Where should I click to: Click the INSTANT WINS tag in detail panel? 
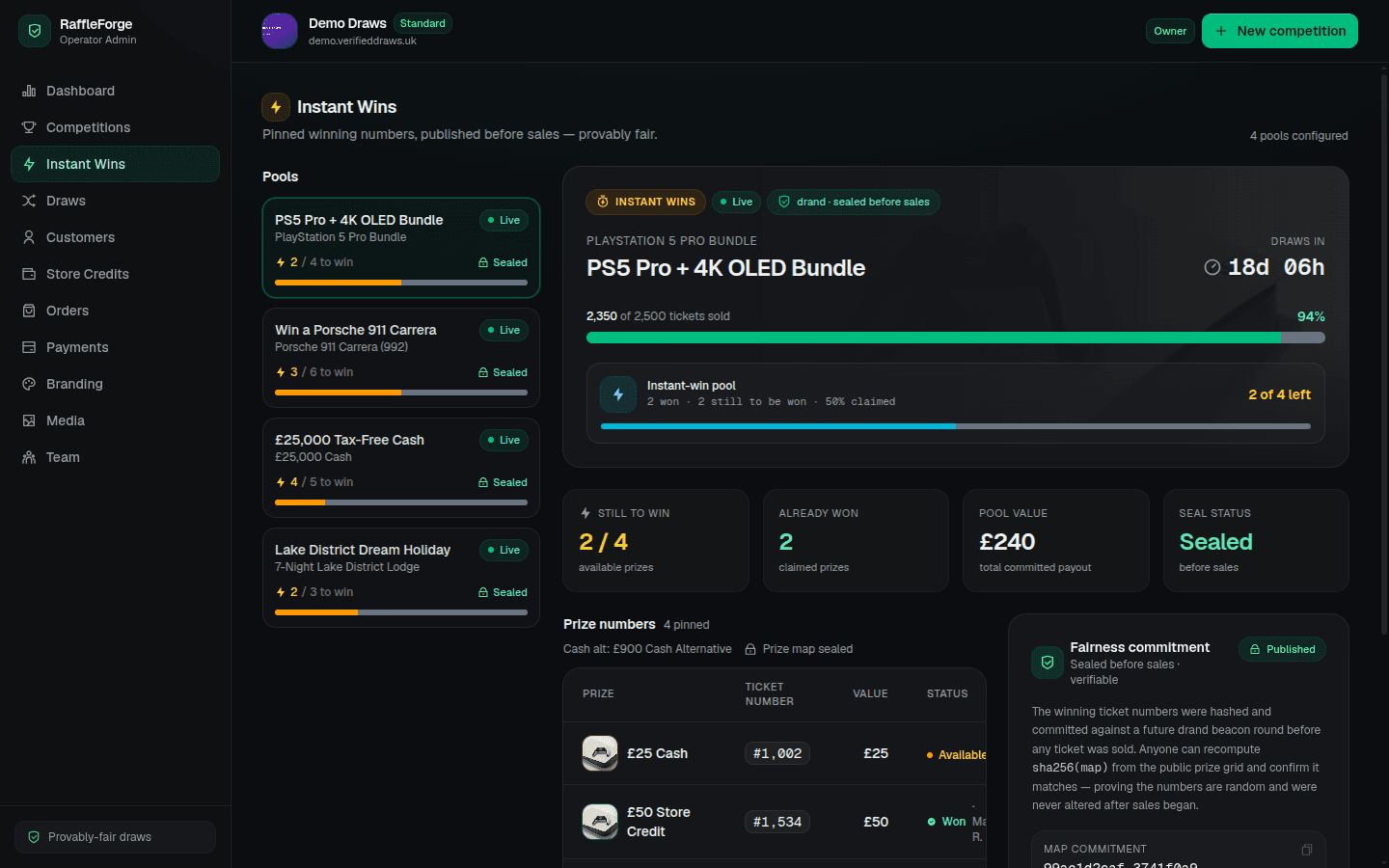[645, 202]
